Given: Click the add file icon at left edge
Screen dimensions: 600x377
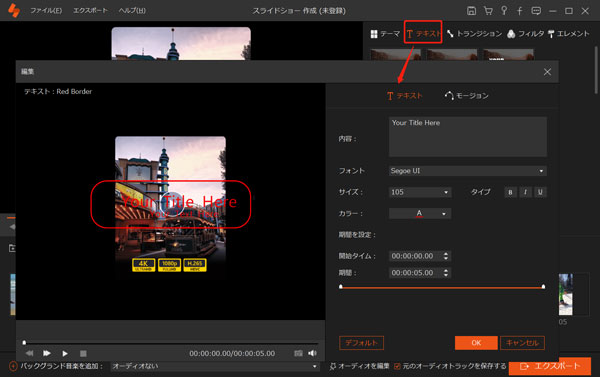Looking at the screenshot, I should click(12, 248).
